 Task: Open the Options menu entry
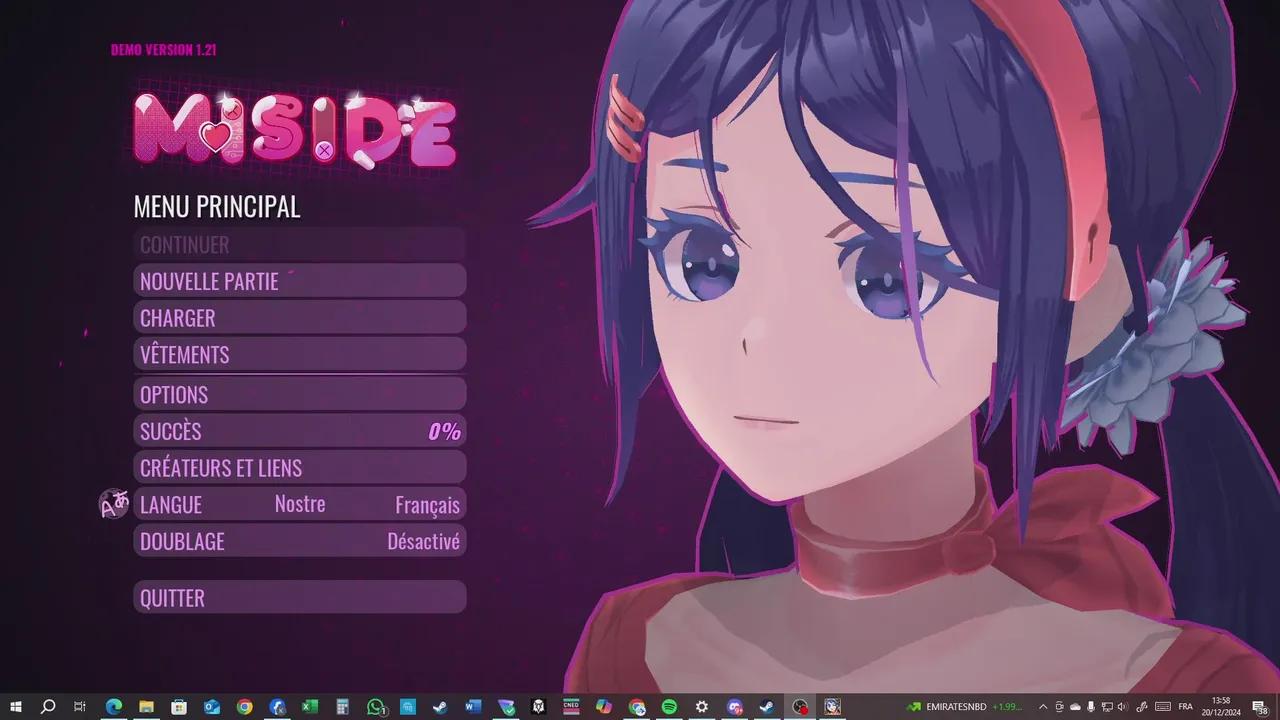point(299,394)
